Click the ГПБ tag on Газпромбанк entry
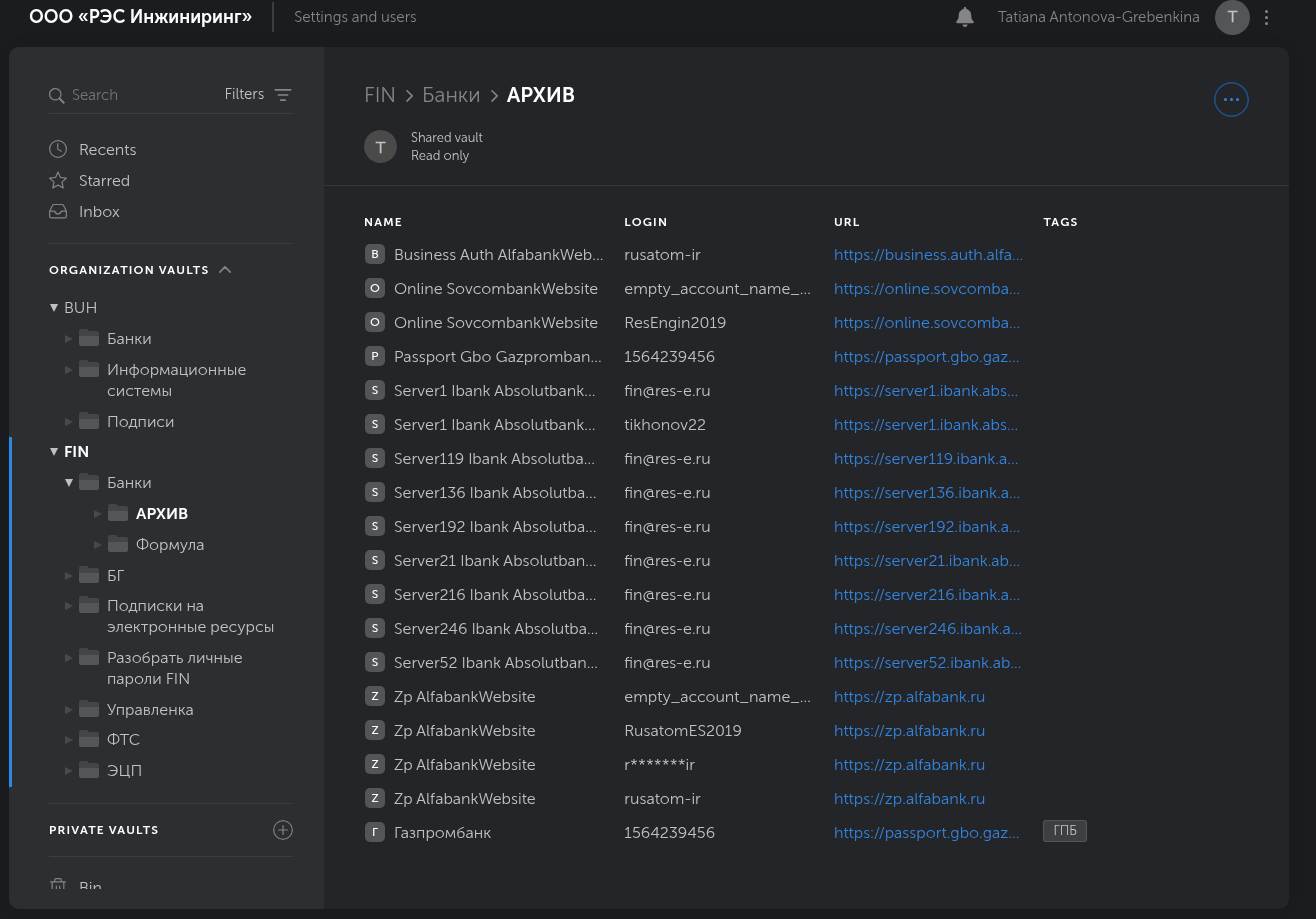The width and height of the screenshot is (1316, 919). (1064, 832)
